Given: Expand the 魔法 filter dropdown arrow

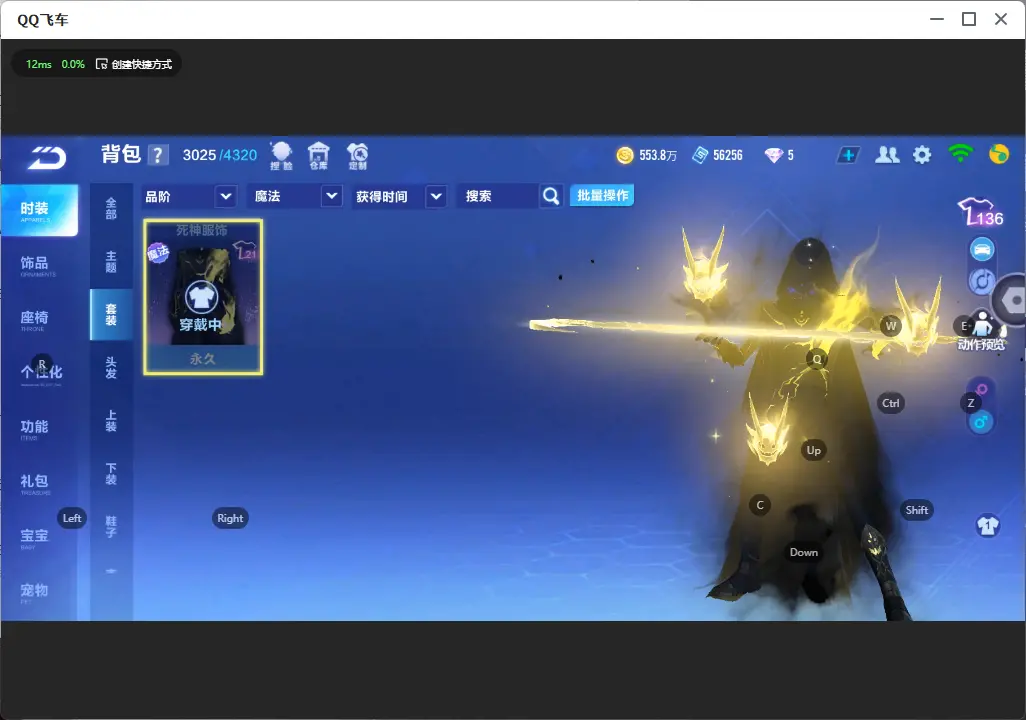Looking at the screenshot, I should (332, 196).
